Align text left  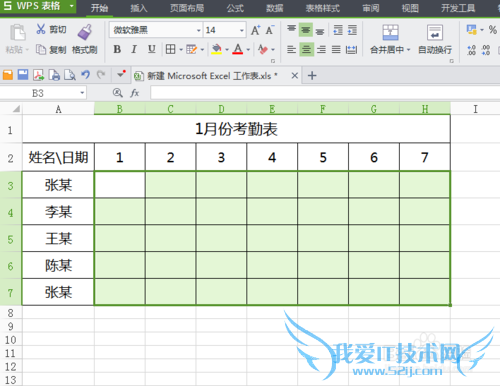coord(291,50)
